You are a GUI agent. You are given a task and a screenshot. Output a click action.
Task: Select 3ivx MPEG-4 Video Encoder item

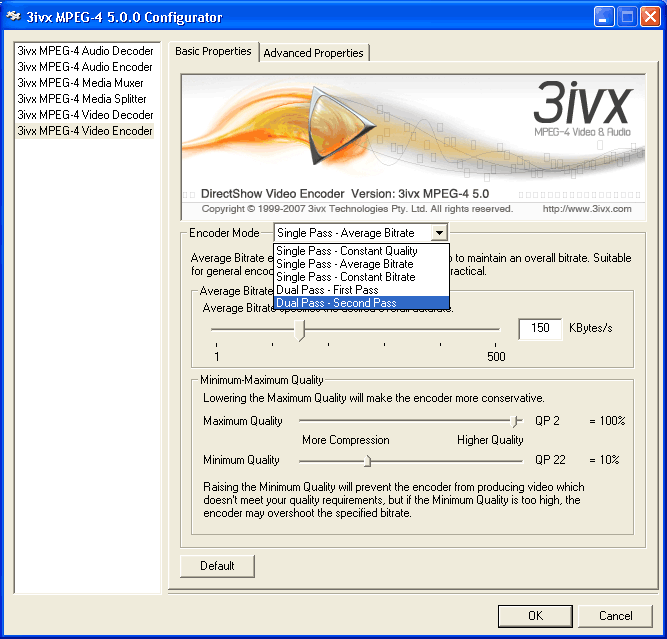(85, 131)
